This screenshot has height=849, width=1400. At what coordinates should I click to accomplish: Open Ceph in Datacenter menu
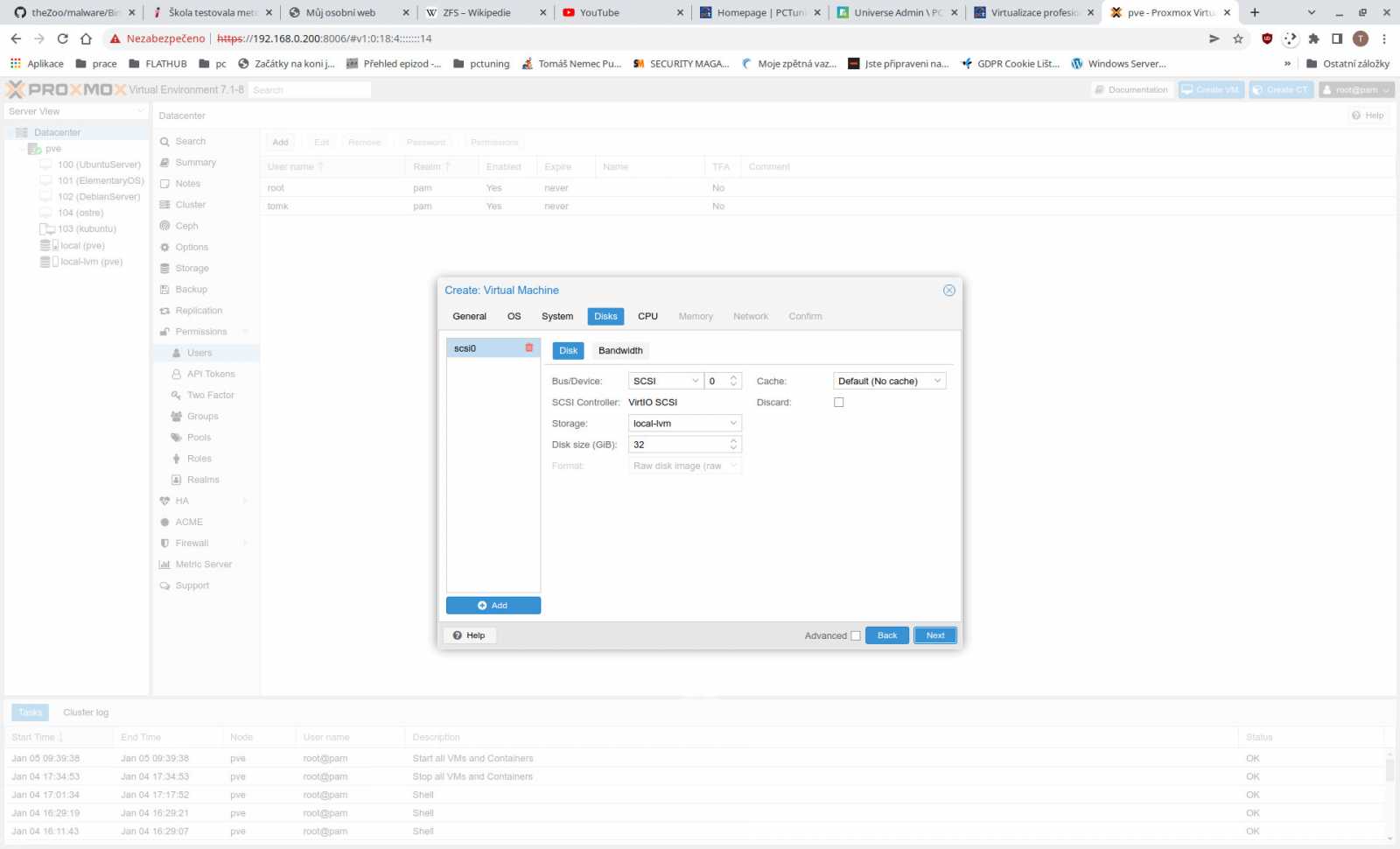coord(186,226)
